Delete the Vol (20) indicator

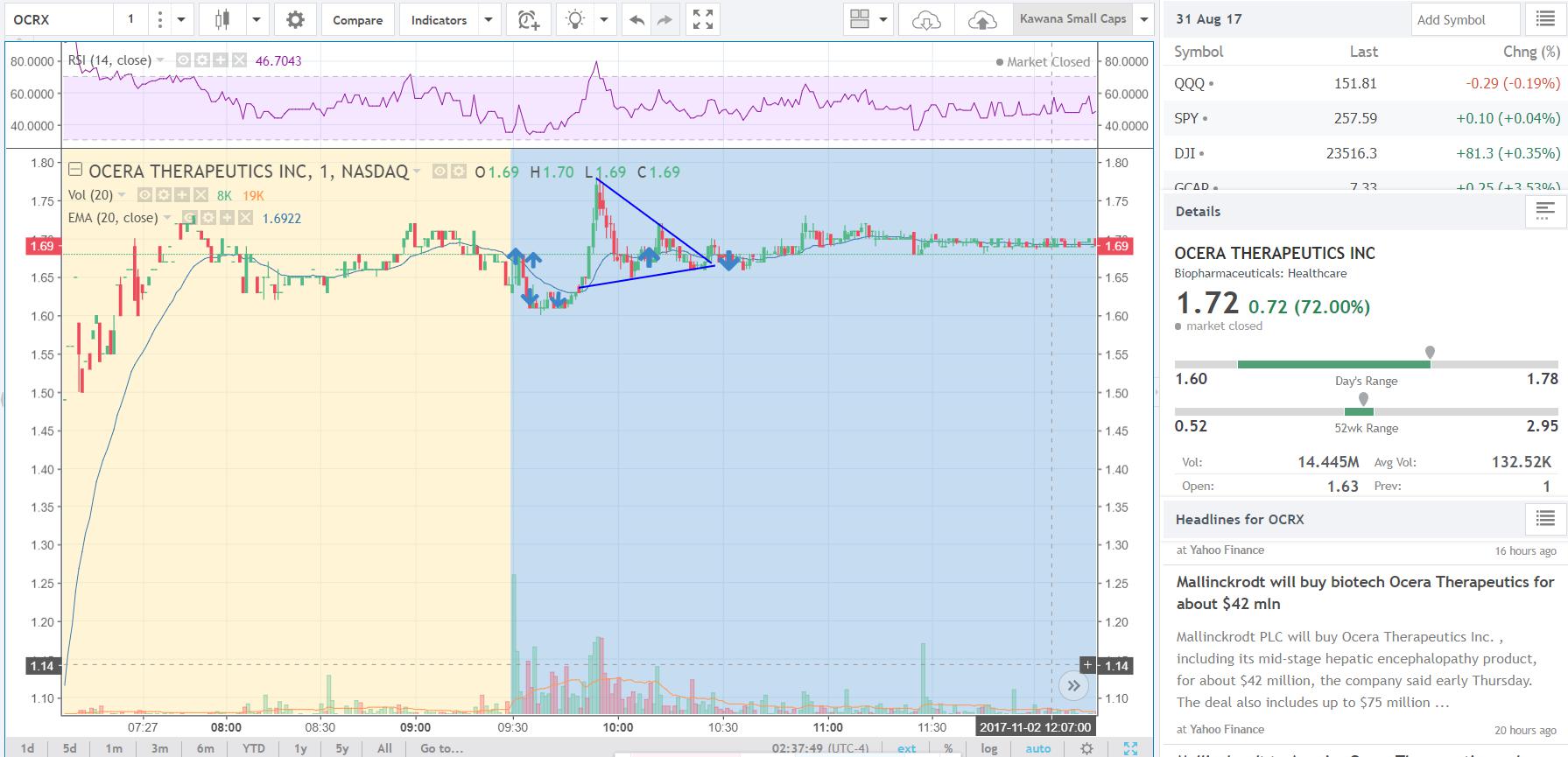click(x=200, y=195)
